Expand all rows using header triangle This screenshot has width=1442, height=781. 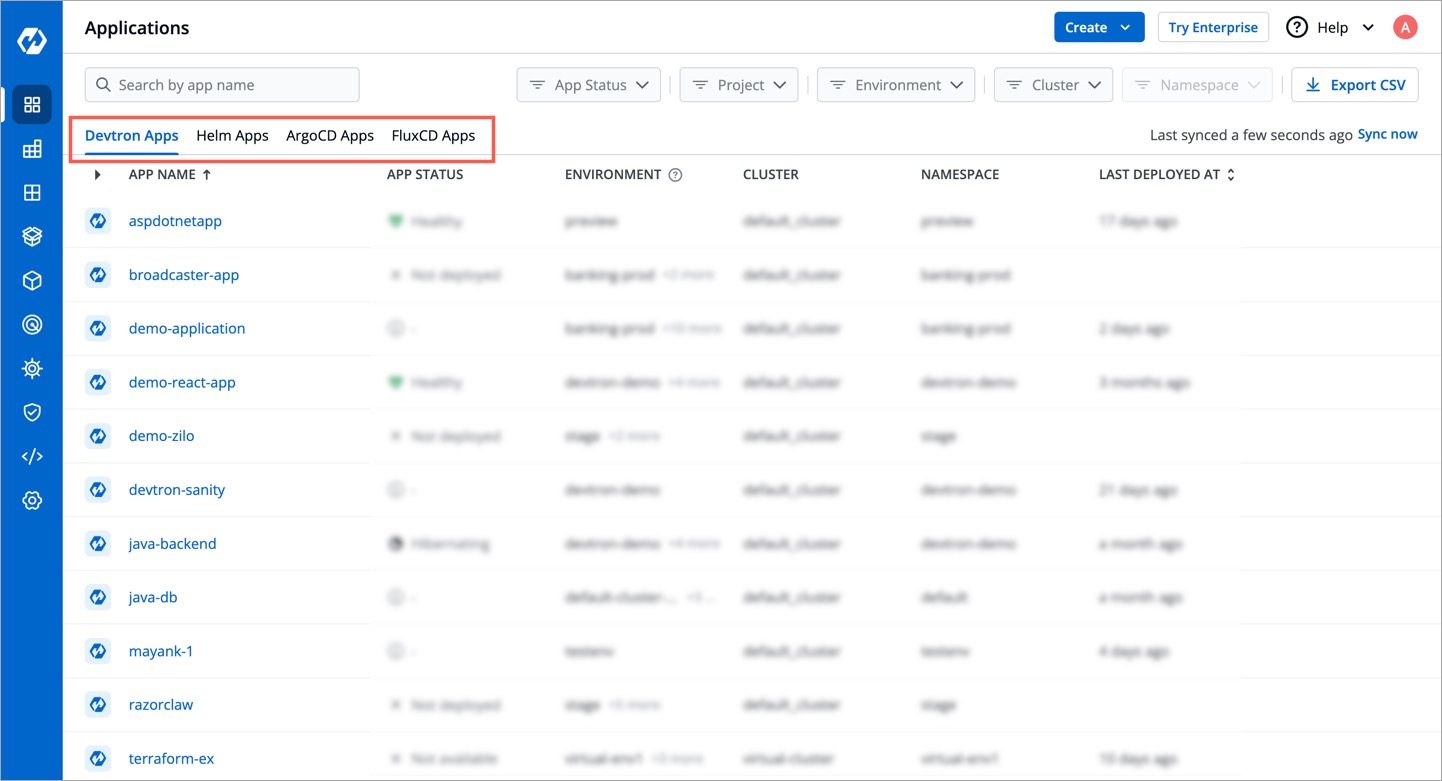point(97,175)
